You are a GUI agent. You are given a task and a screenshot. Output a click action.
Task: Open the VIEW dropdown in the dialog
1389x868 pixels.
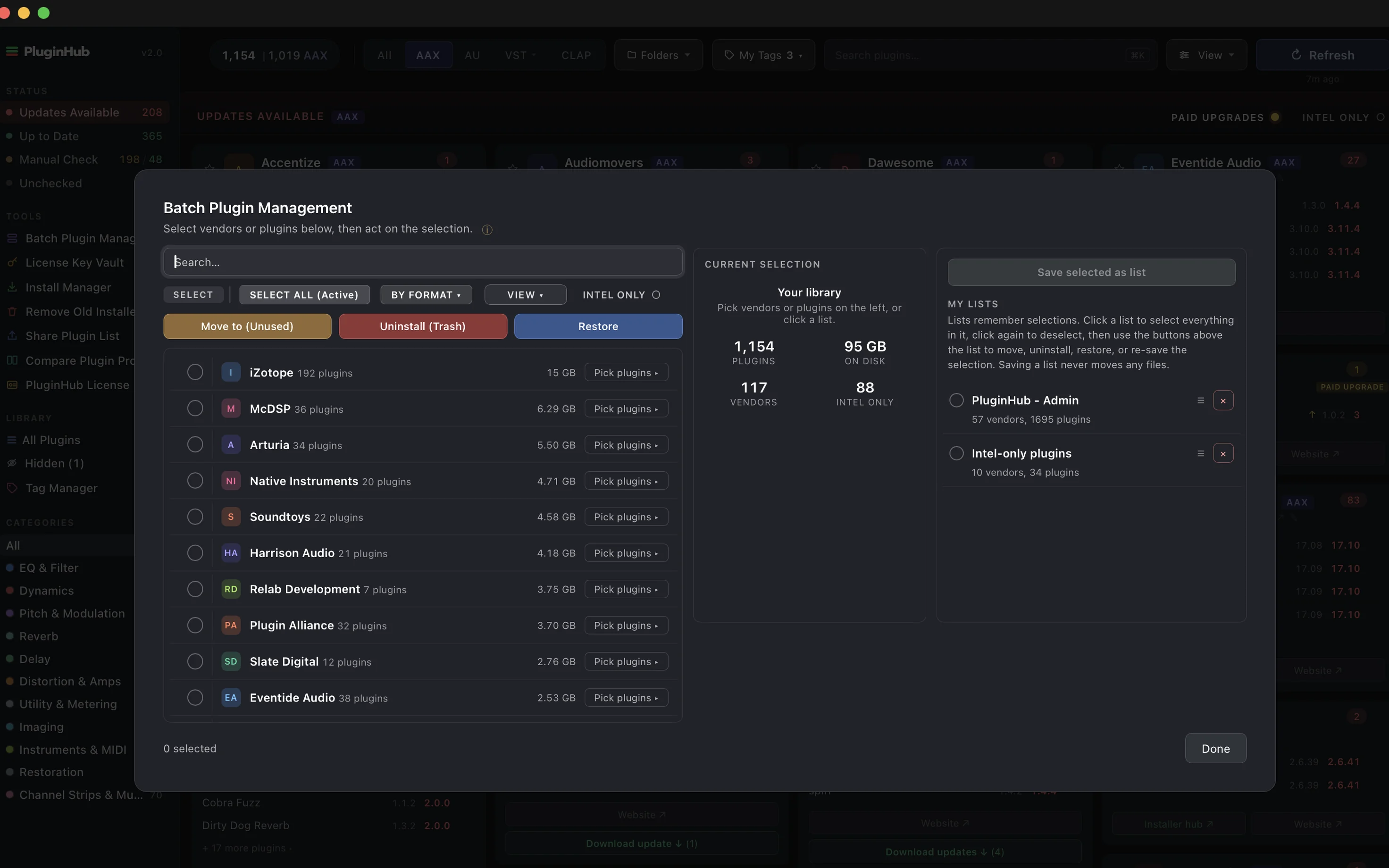coord(525,294)
